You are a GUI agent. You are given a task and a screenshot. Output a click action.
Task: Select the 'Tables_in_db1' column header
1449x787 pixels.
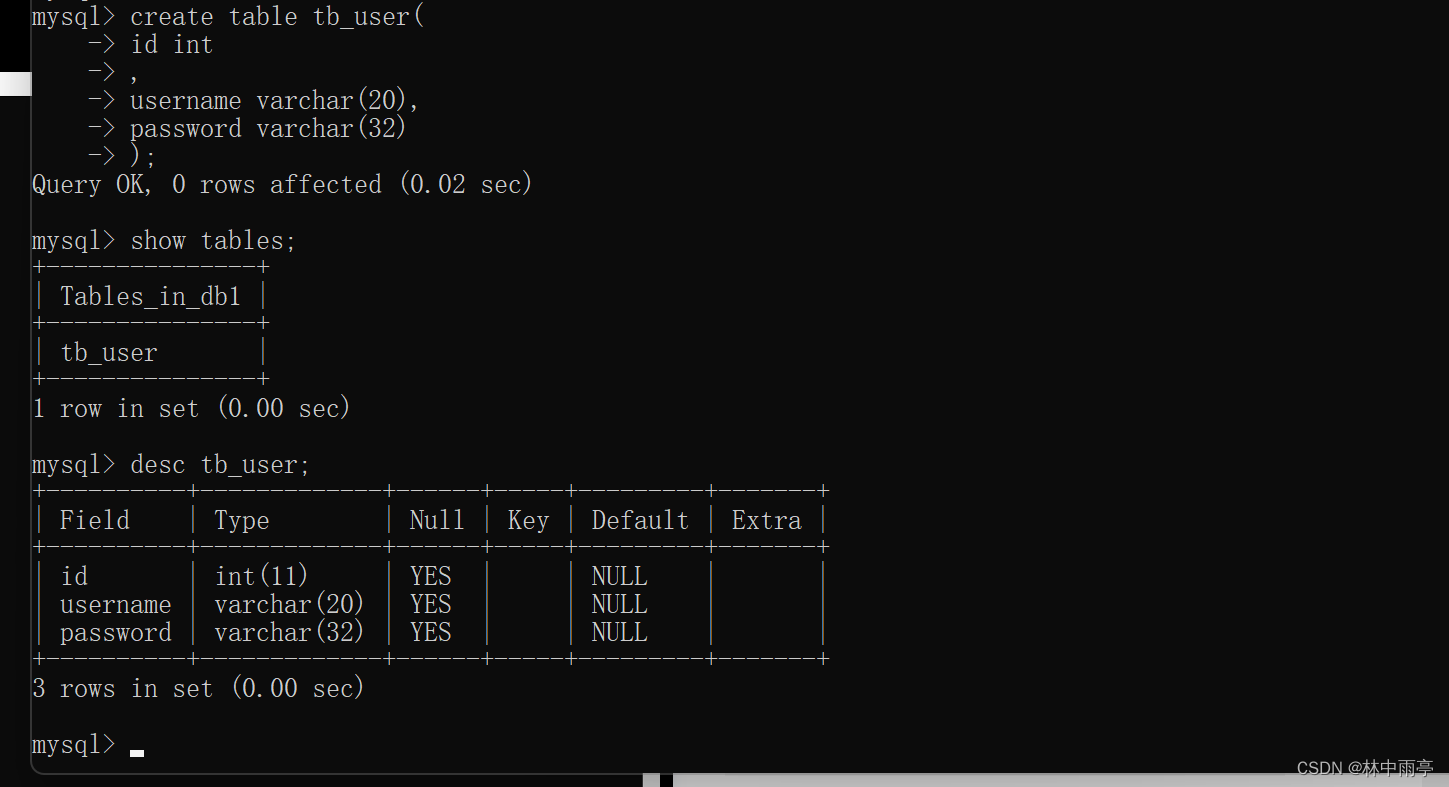[x=150, y=297]
